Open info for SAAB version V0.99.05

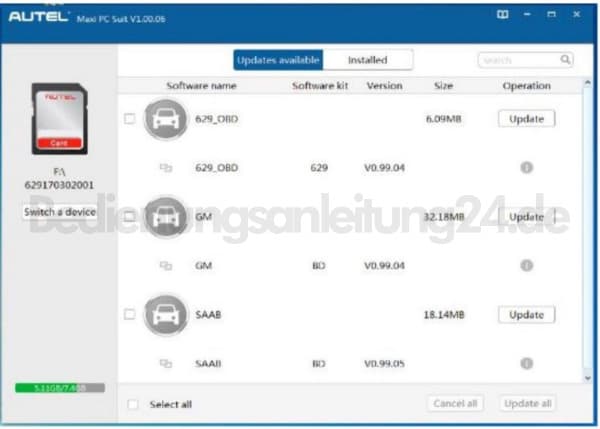pos(527,364)
